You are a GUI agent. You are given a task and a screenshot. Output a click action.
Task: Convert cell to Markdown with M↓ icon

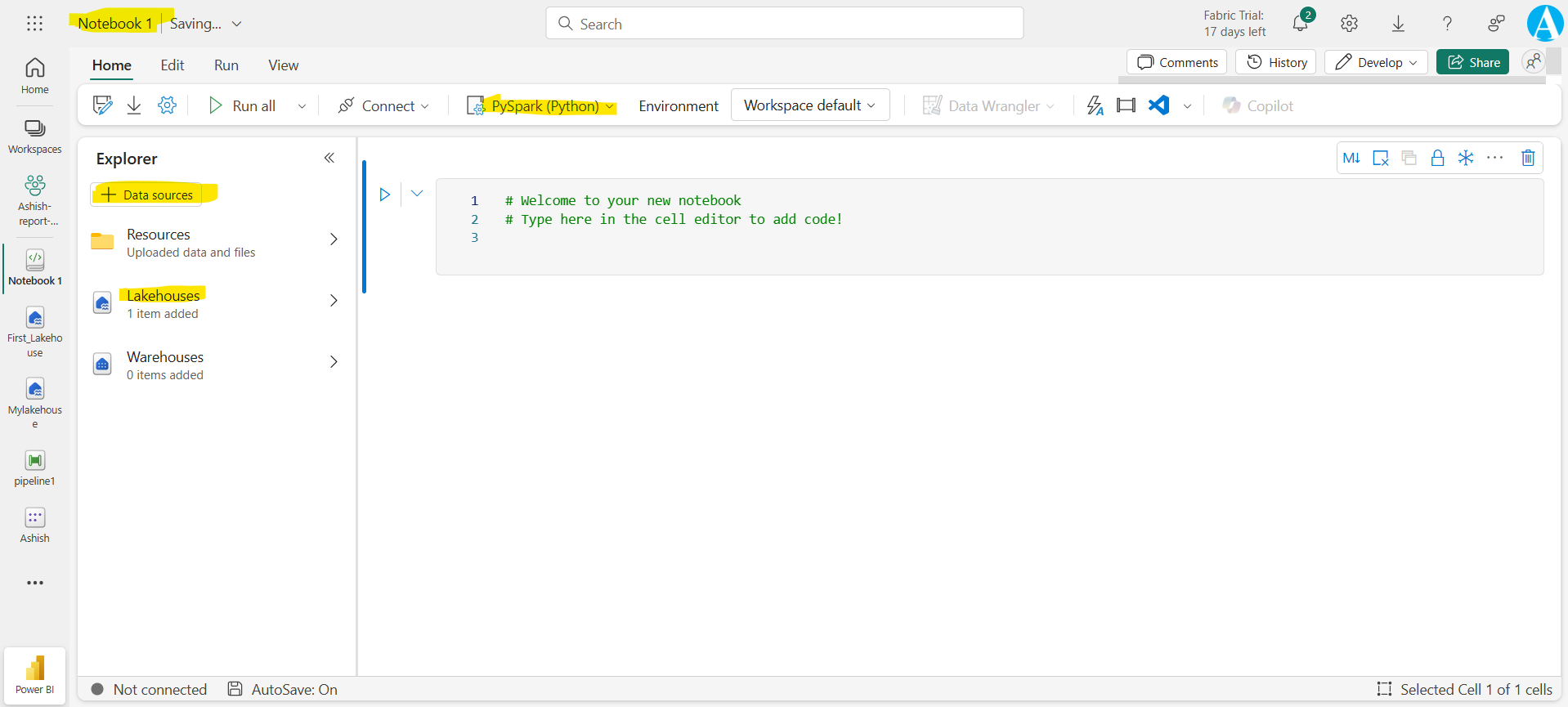1351,158
